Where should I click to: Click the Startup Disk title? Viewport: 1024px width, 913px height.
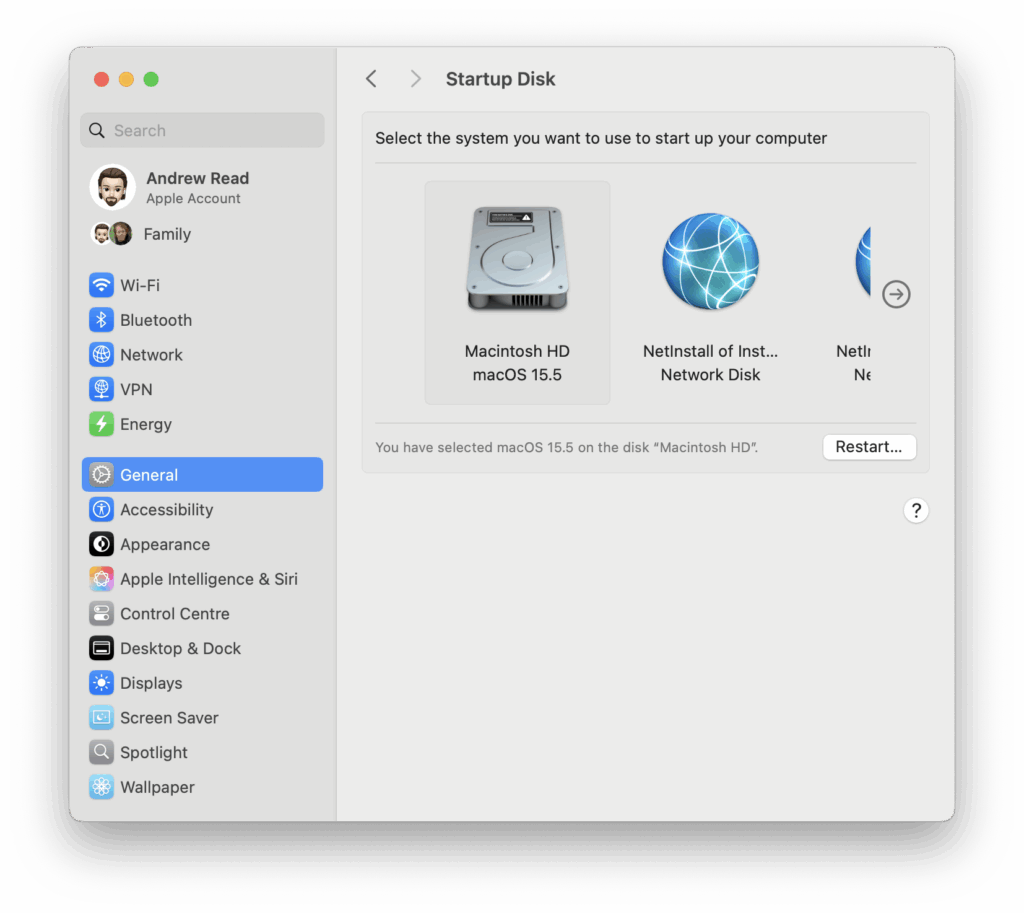point(500,79)
